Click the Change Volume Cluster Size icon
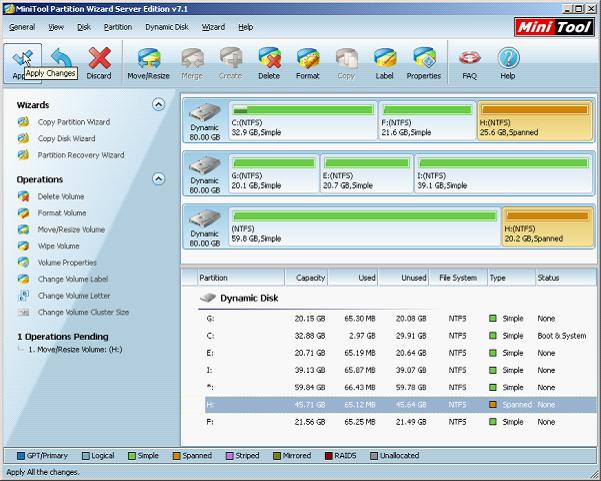Image resolution: width=601 pixels, height=481 pixels. (x=23, y=312)
